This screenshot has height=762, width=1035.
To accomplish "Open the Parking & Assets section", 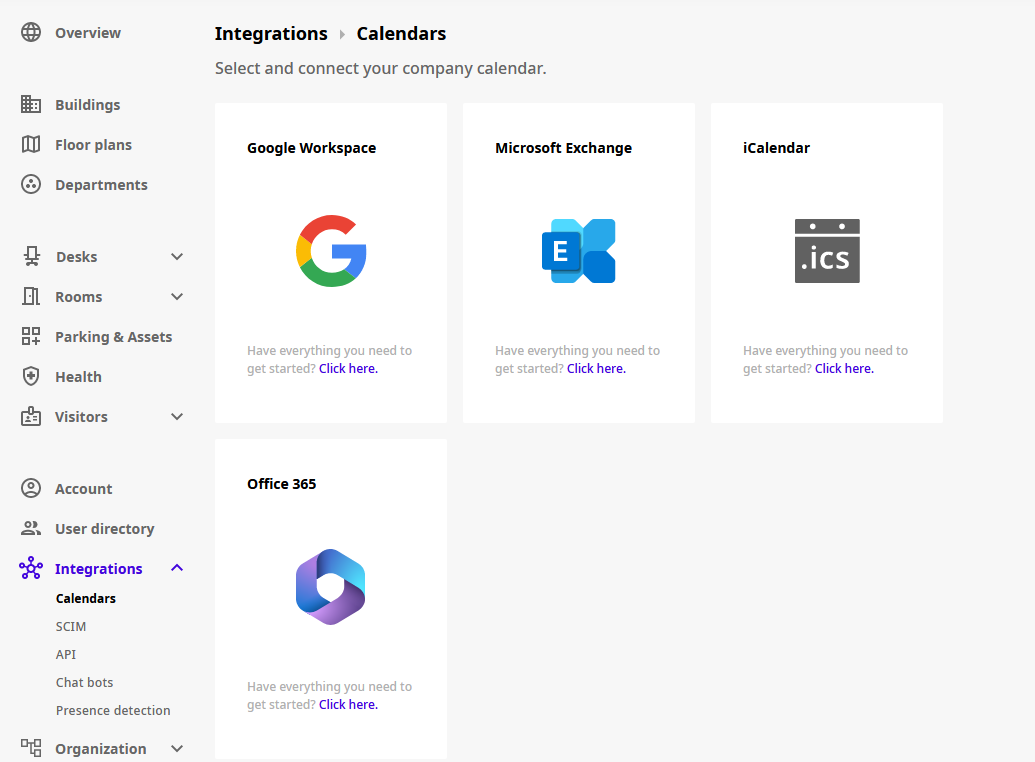I will click(x=31, y=336).
